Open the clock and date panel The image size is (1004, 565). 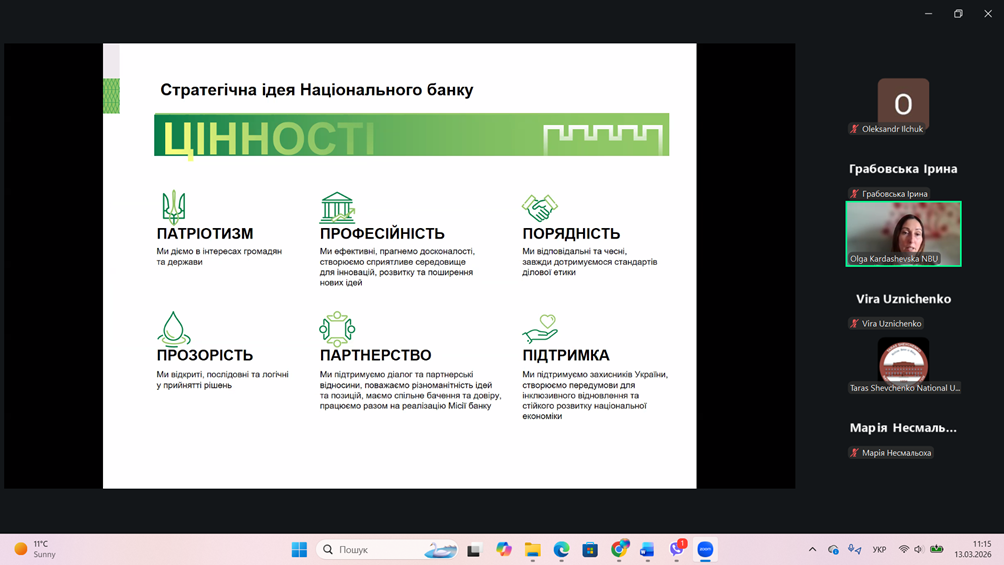point(972,549)
